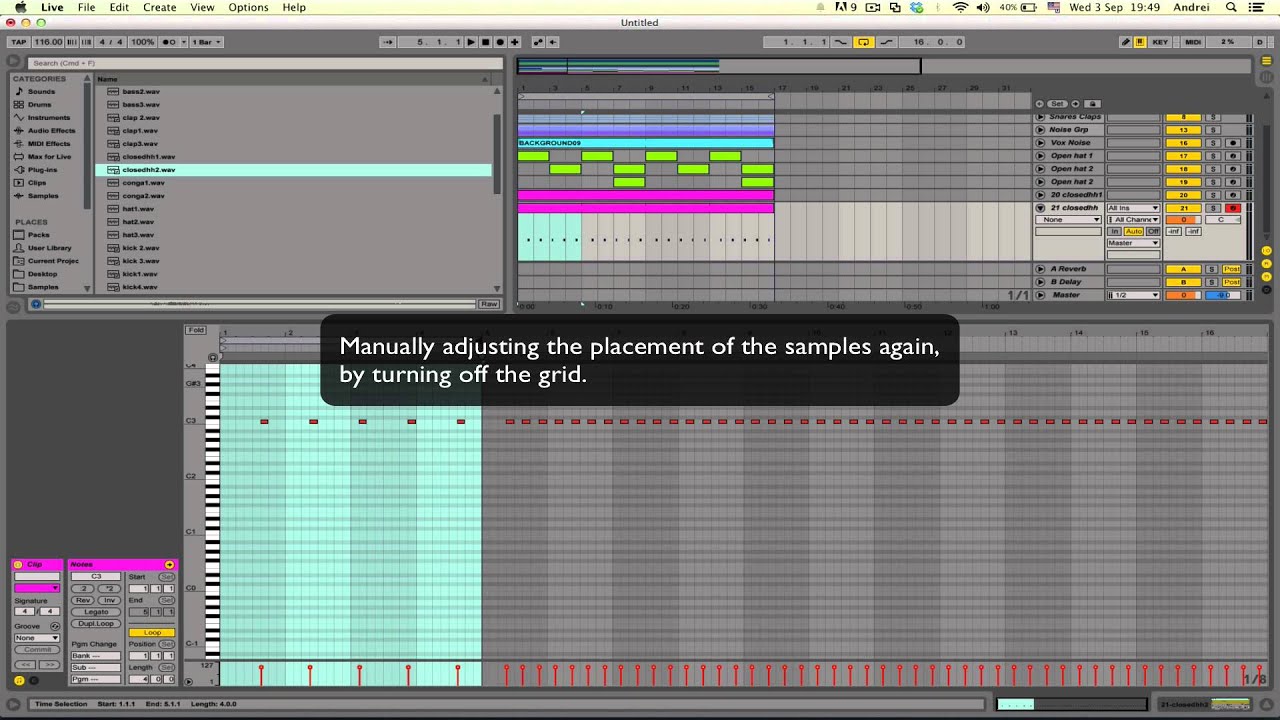Select the Plug-ins category
This screenshot has height=720, width=1280.
coord(42,169)
